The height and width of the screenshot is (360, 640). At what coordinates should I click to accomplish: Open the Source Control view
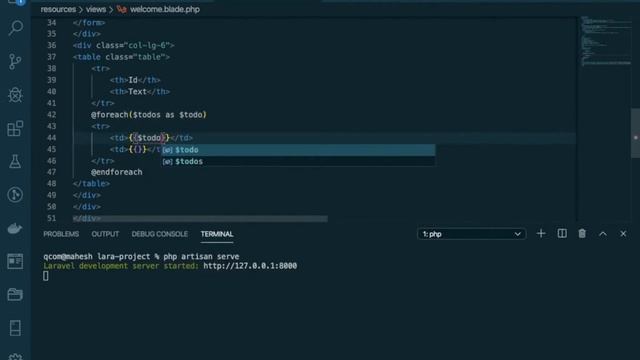pyautogui.click(x=16, y=61)
